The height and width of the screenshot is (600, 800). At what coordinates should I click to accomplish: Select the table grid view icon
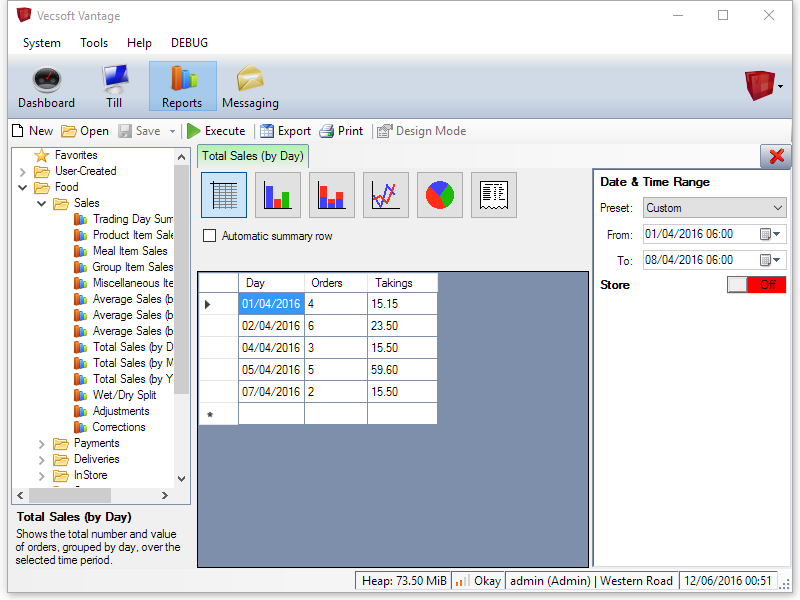[x=224, y=195]
